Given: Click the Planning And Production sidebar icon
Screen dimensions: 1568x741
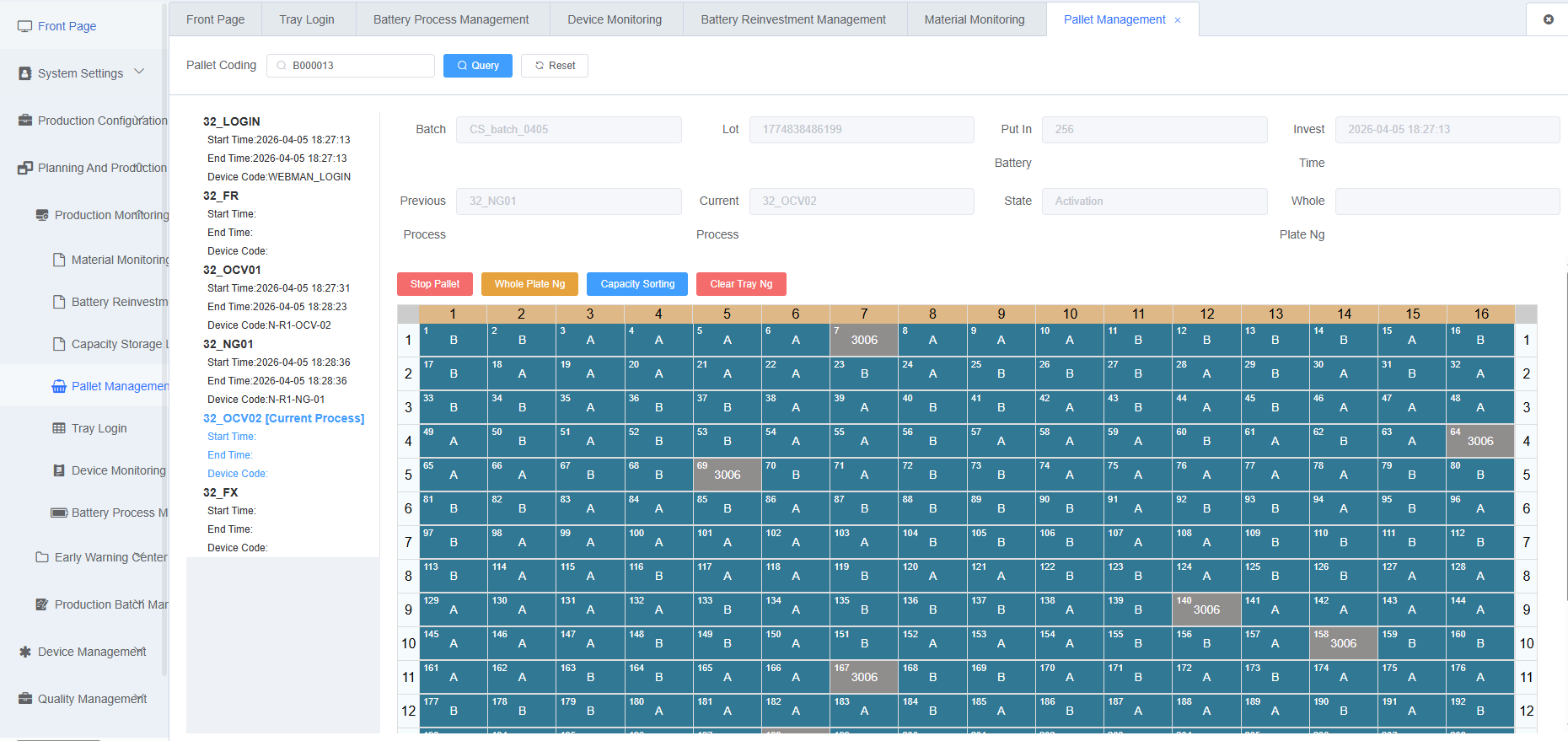Looking at the screenshot, I should coord(25,168).
